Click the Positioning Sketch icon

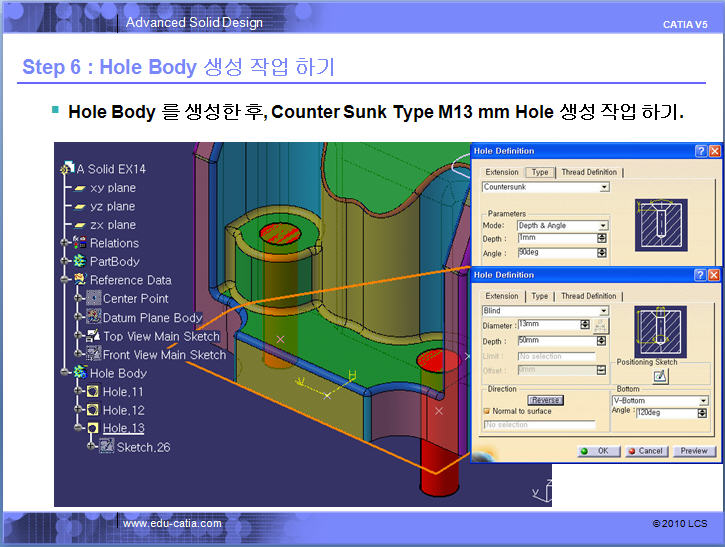click(660, 376)
